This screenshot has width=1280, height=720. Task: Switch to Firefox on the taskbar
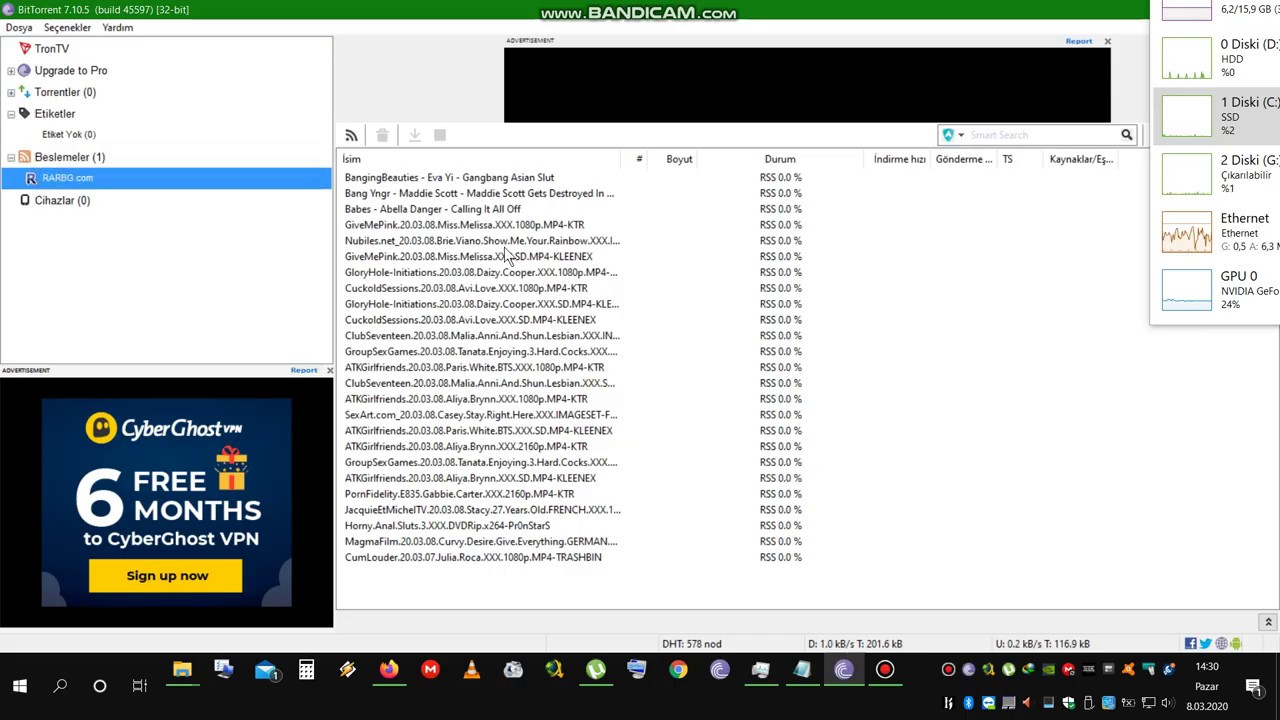click(x=389, y=670)
